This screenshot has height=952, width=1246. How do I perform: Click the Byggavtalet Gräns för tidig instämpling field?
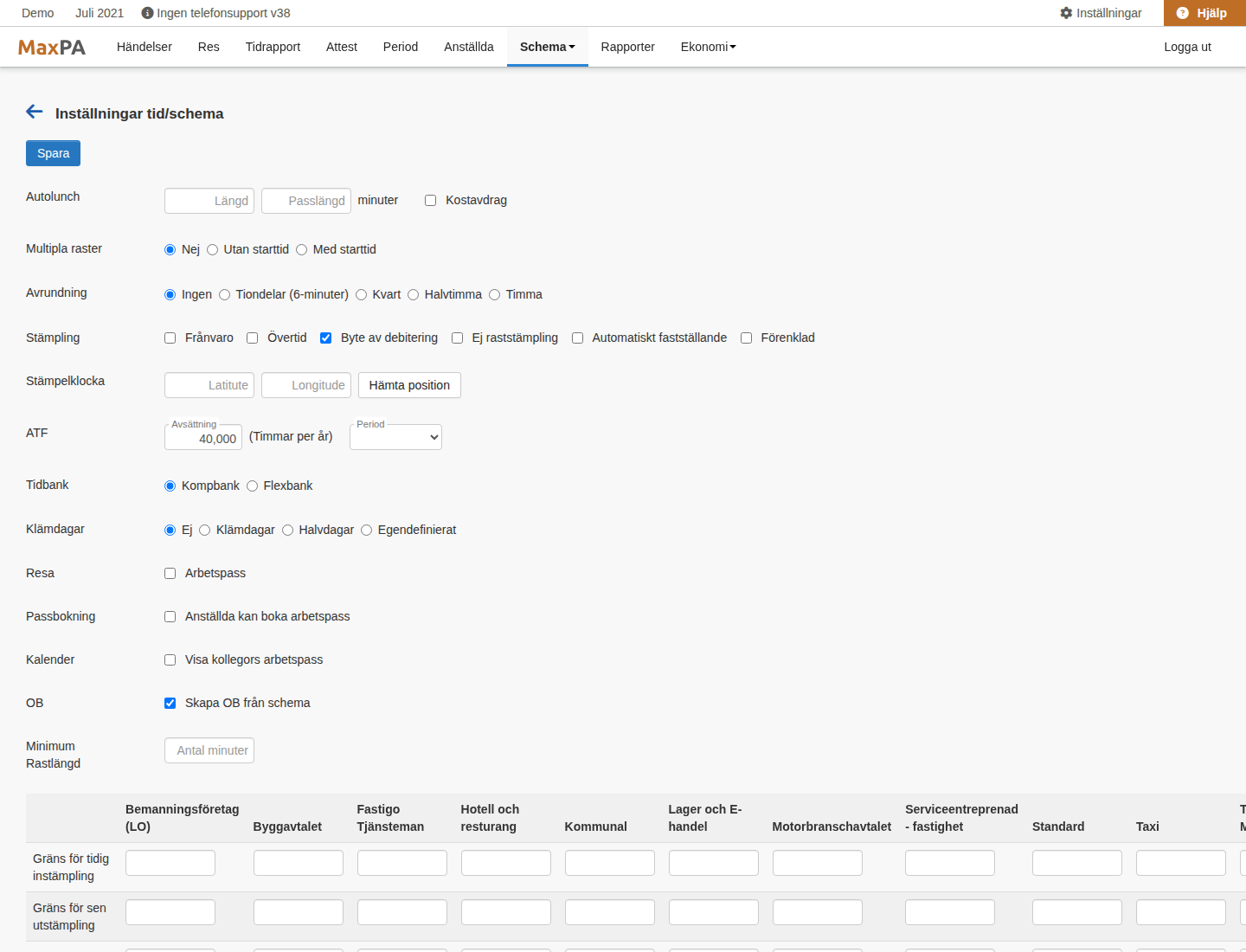point(299,863)
